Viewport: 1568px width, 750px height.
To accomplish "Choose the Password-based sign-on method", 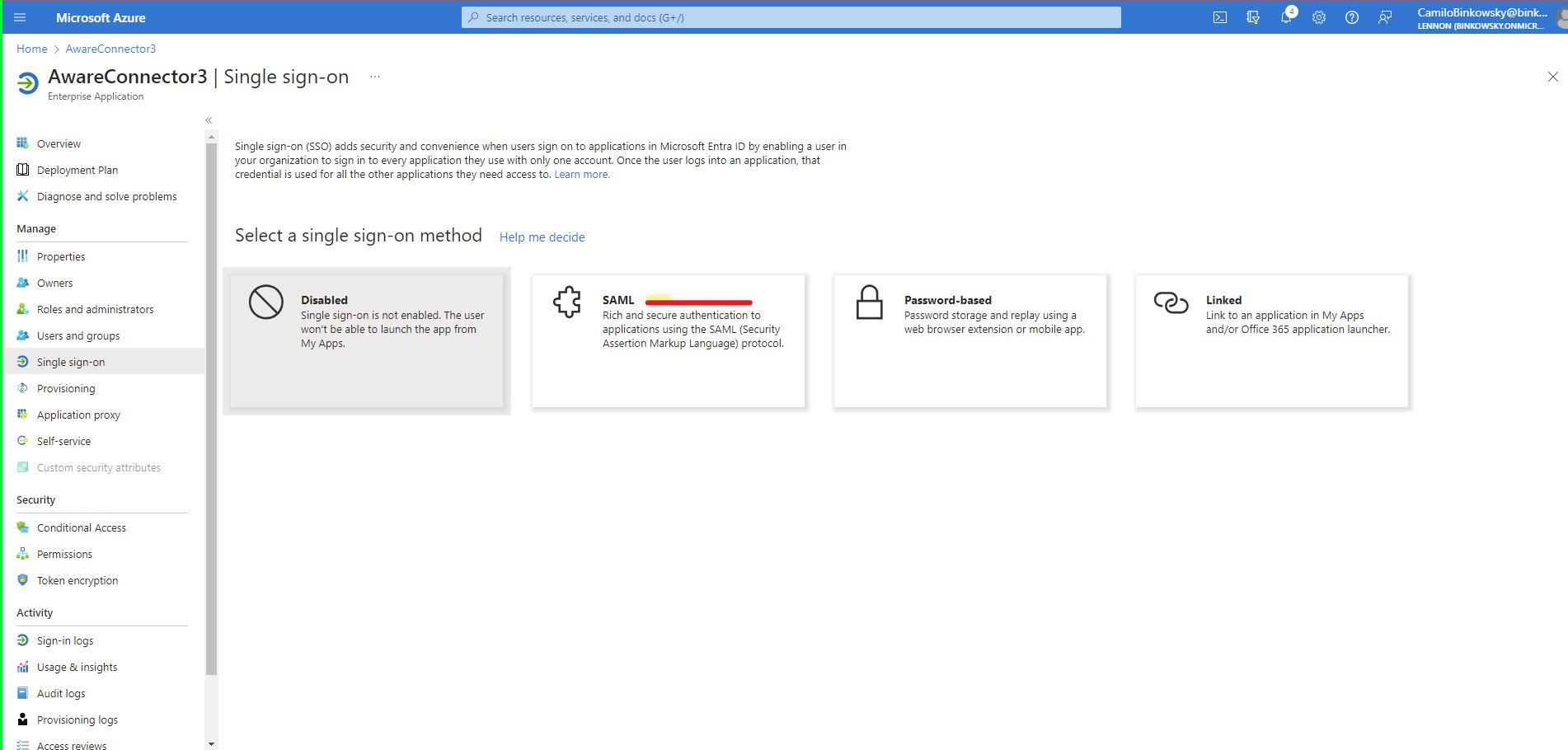I will click(x=969, y=340).
